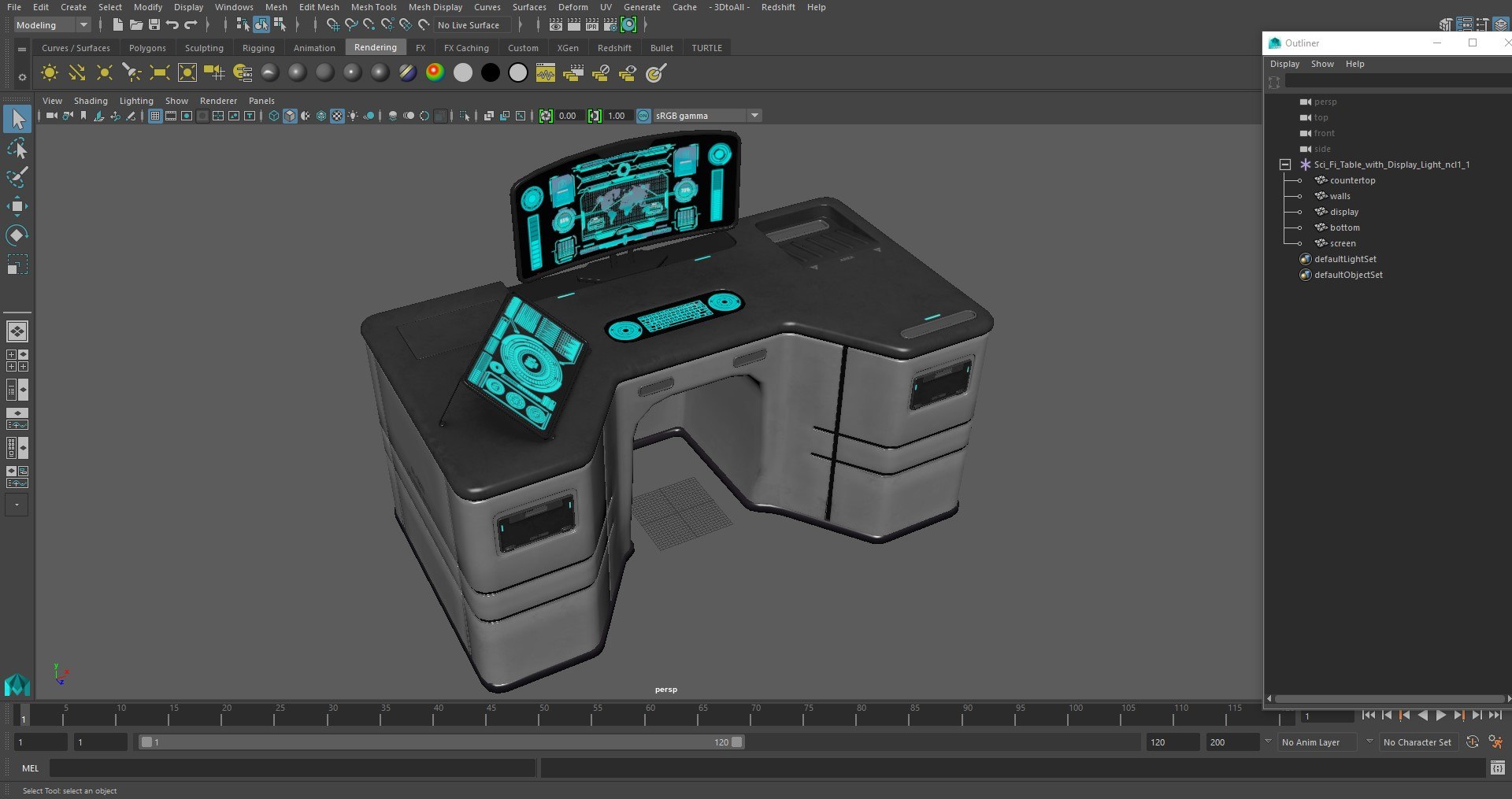This screenshot has height=799, width=1512.
Task: Create a spot light from shelf
Action: point(132,73)
